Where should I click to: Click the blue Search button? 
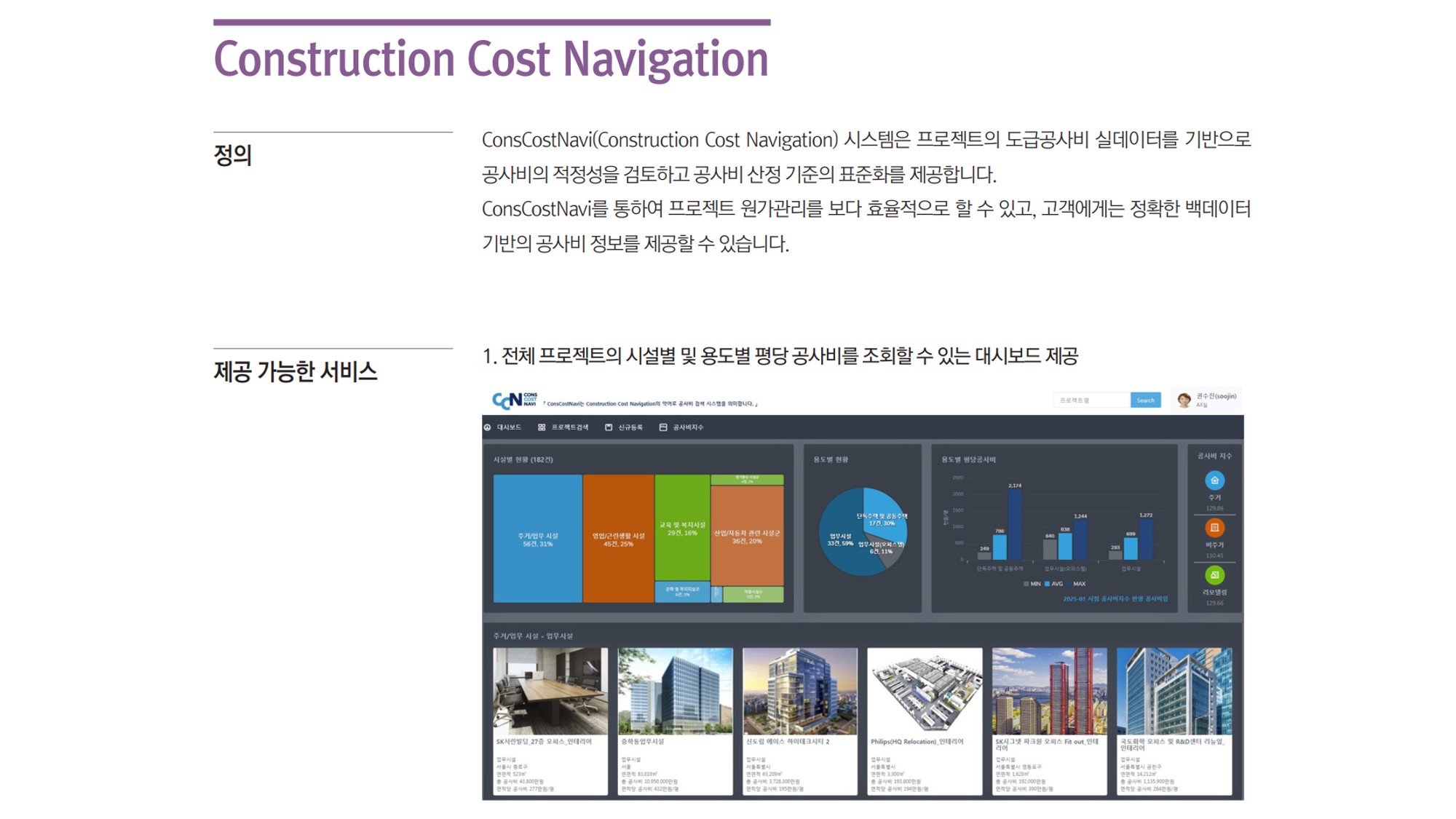[1146, 400]
